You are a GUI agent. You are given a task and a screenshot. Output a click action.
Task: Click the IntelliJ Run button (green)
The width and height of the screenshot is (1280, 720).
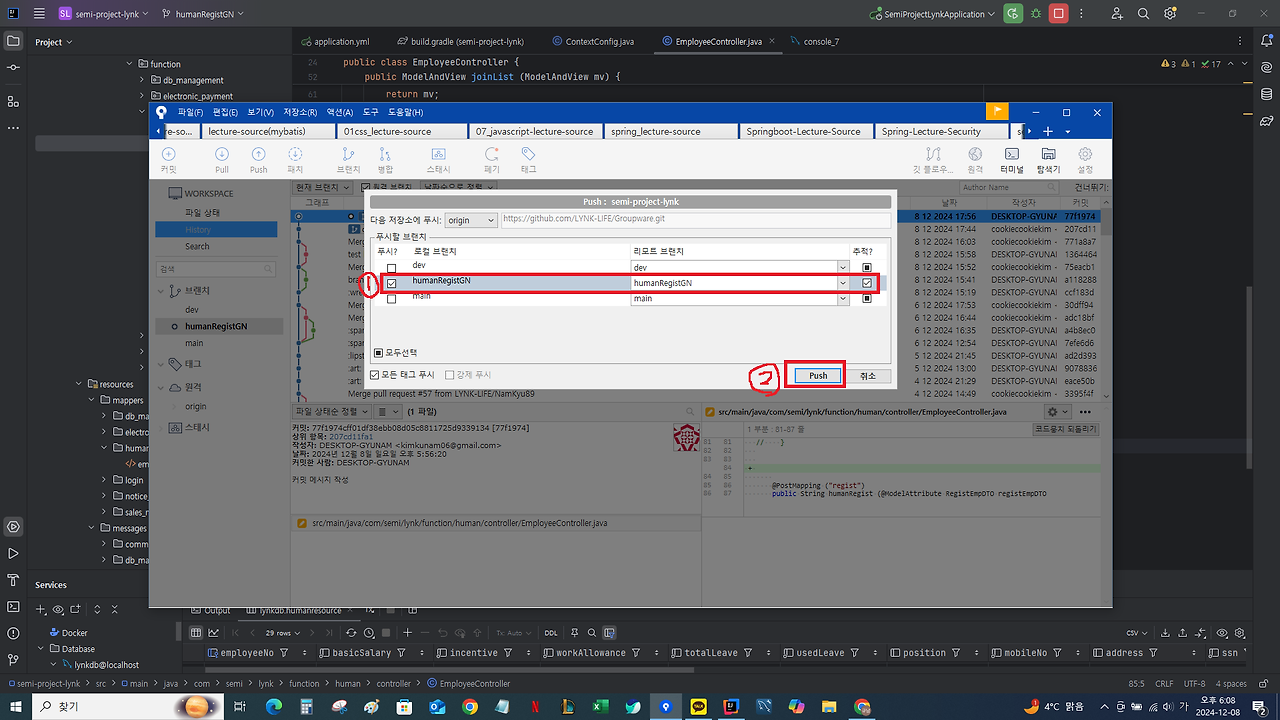1014,14
